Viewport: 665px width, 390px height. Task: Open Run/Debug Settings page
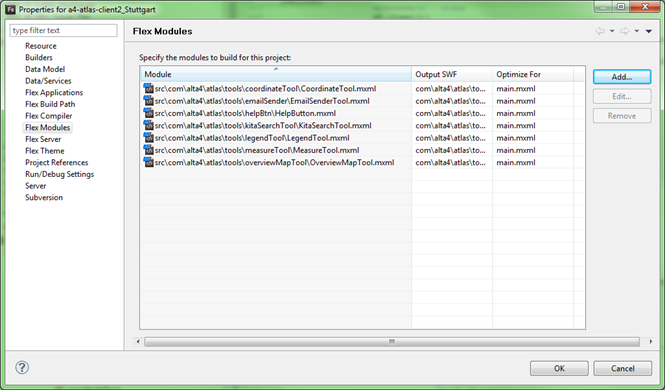59,174
